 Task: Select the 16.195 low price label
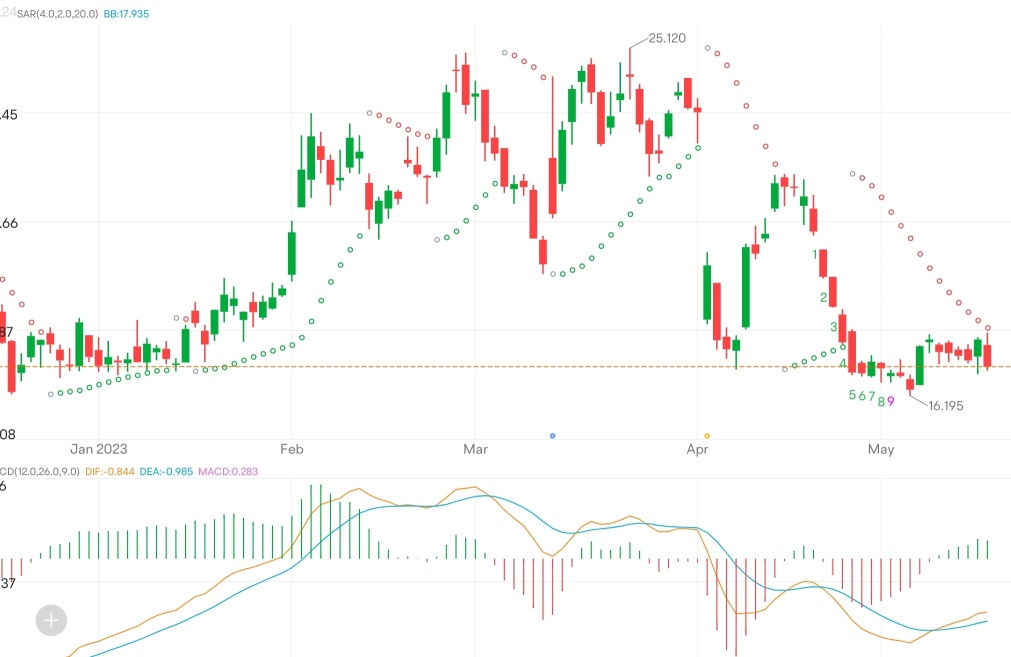(945, 406)
